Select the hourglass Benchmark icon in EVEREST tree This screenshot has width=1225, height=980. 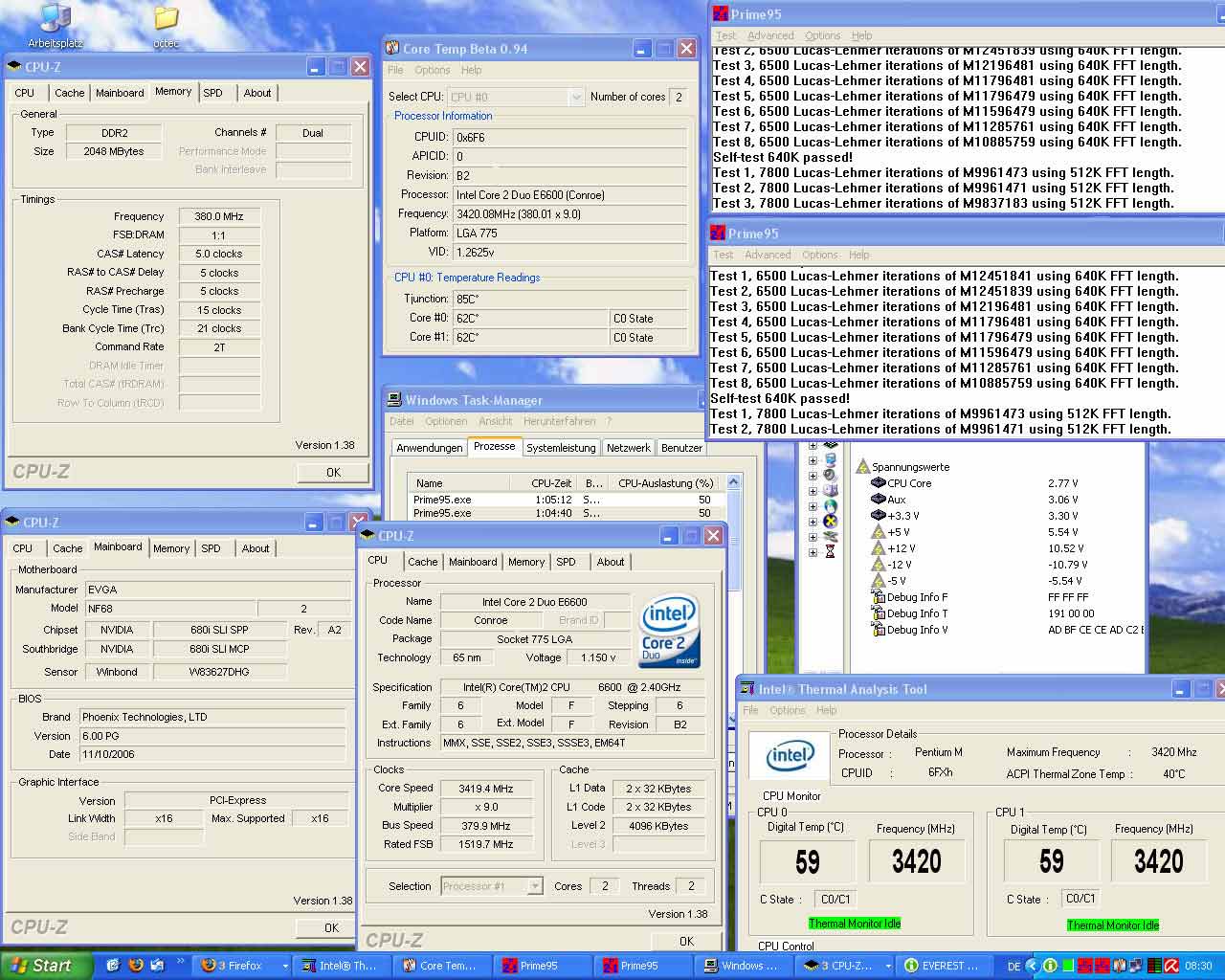(831, 552)
